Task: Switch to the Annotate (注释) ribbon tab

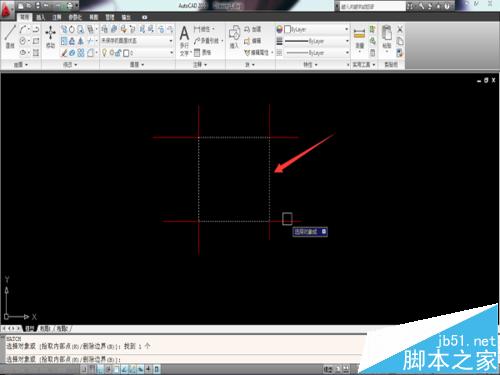Action: 57,17
